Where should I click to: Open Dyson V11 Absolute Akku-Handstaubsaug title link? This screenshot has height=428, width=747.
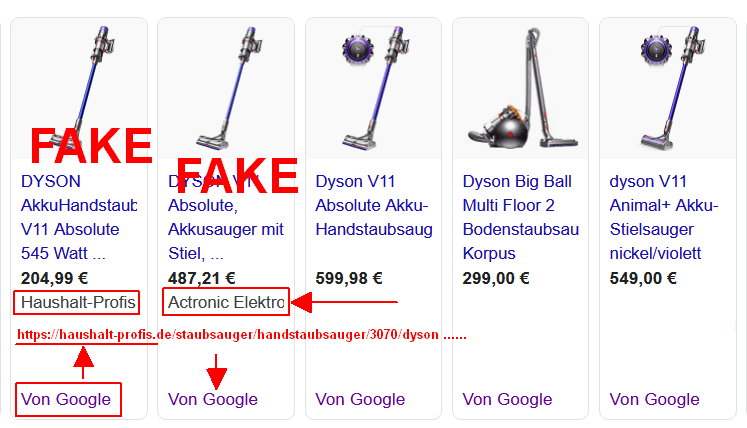(x=374, y=205)
